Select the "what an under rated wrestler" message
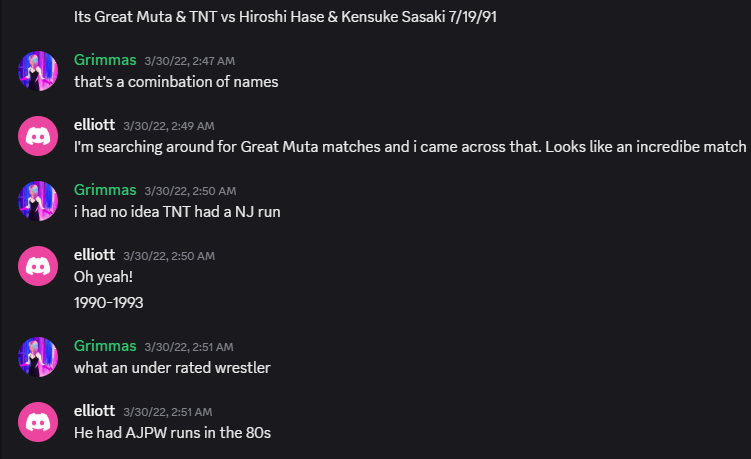 tap(172, 368)
